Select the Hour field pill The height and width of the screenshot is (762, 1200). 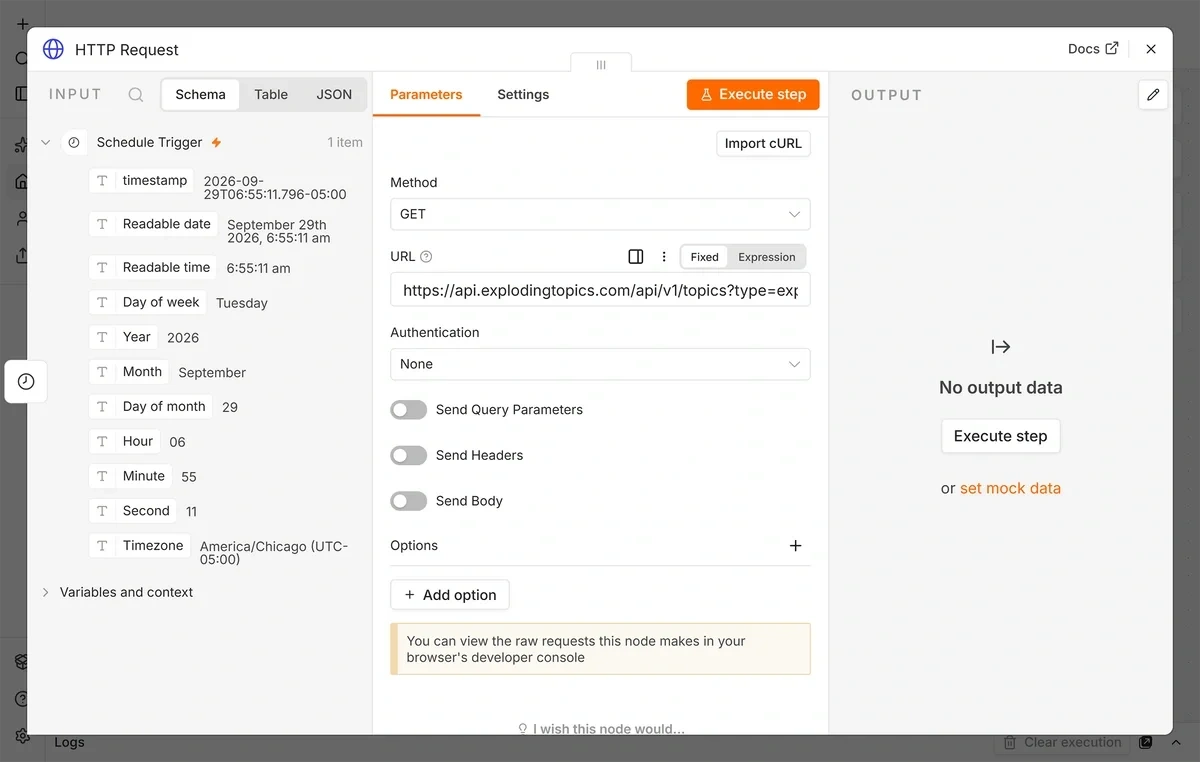(x=125, y=441)
